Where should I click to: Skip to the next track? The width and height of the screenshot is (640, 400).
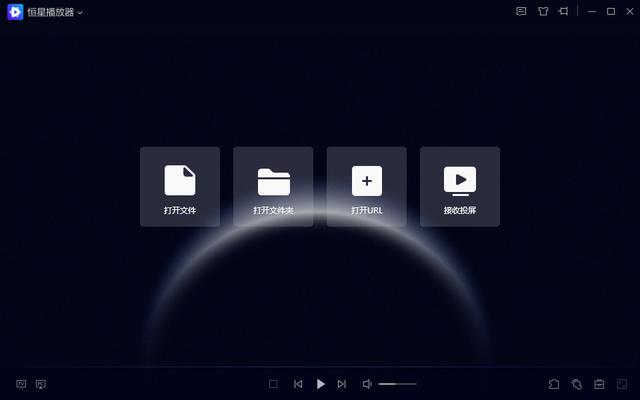click(342, 384)
